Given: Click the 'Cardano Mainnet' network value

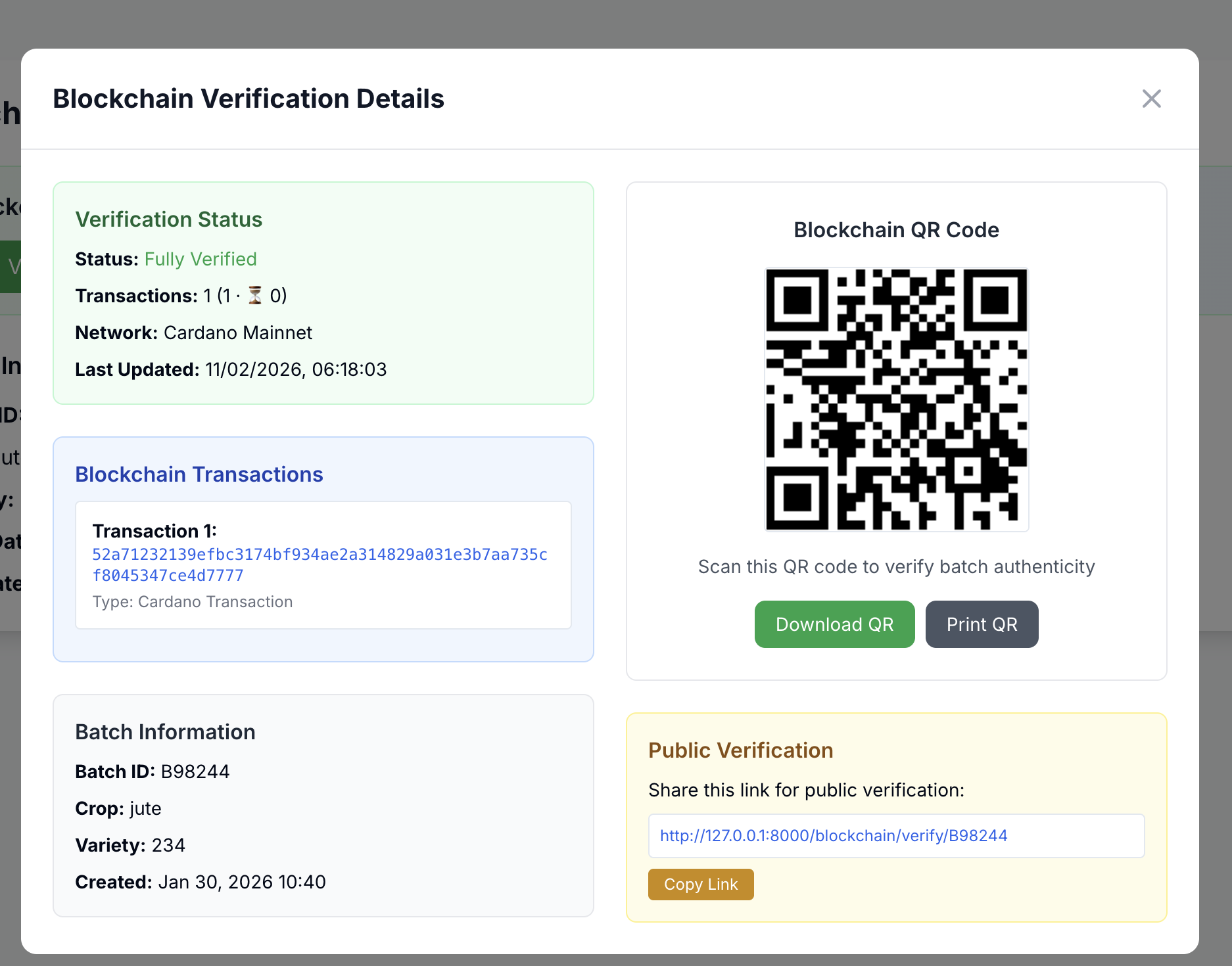Looking at the screenshot, I should point(238,333).
